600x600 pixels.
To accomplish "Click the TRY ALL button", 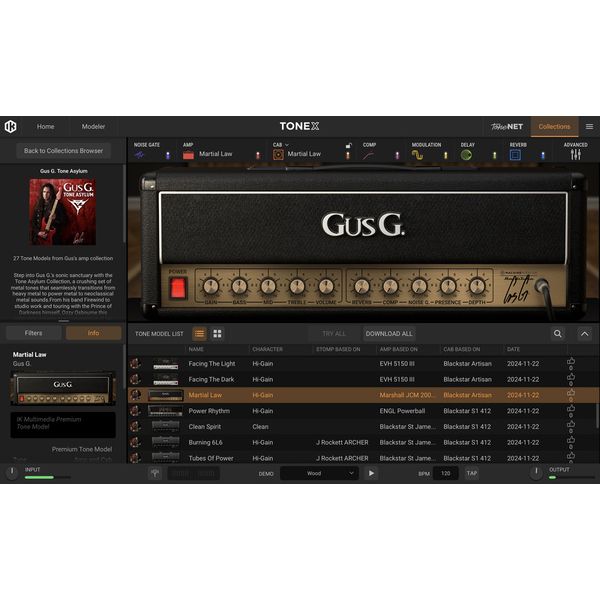I will click(334, 334).
